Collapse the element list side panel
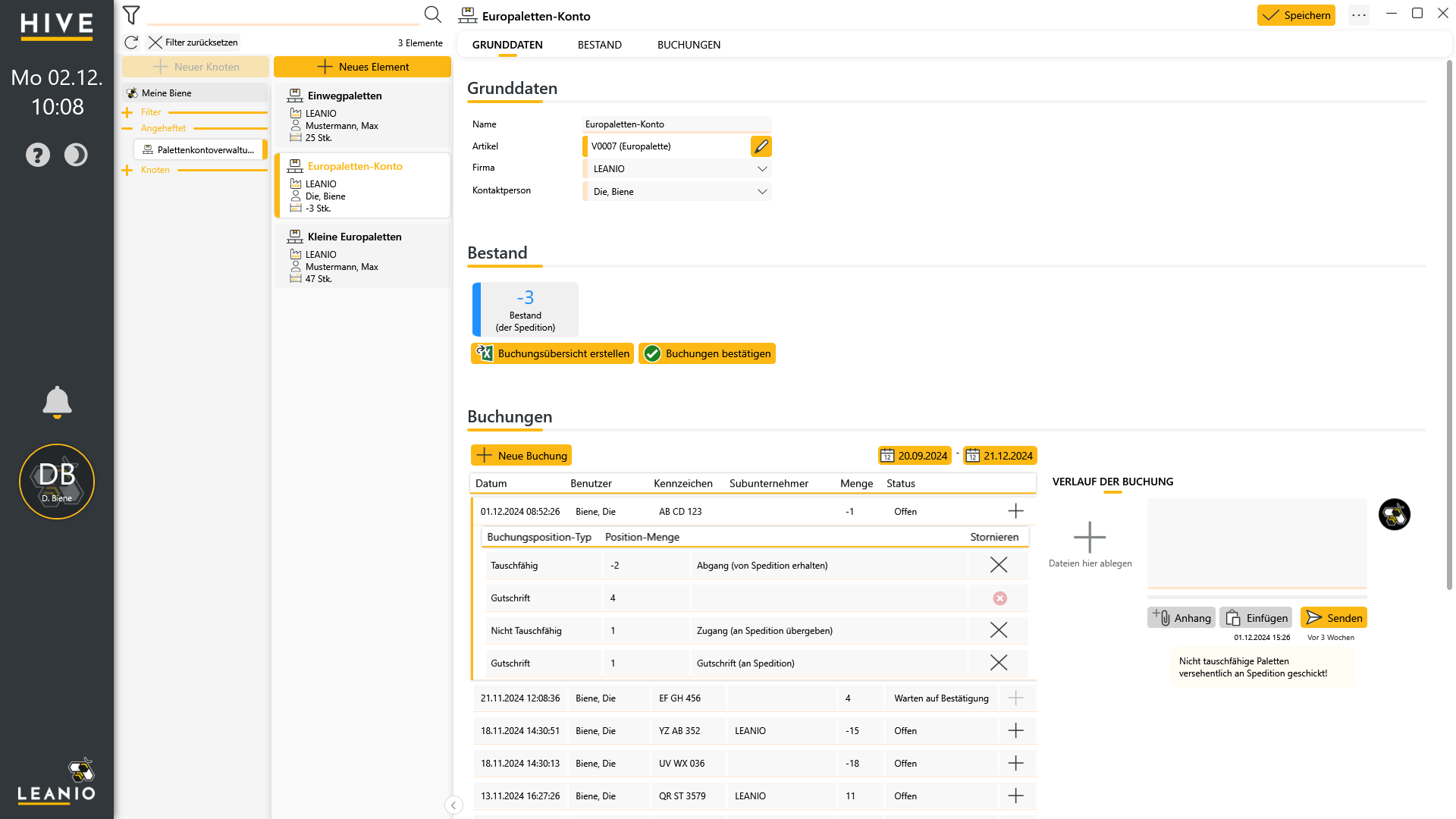This screenshot has height=819, width=1456. pos(453,805)
